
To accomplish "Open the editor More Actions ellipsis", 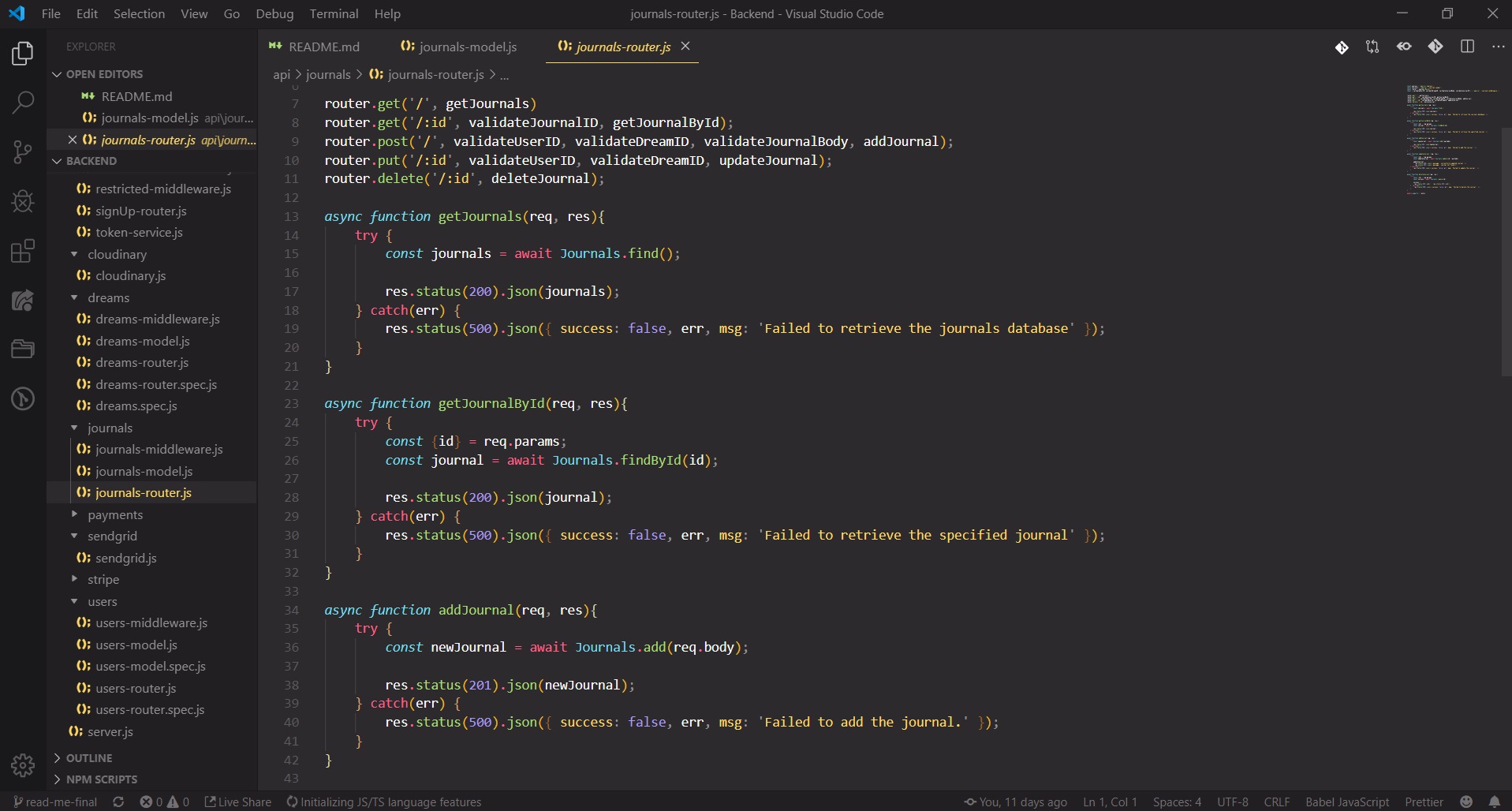I will [1498, 47].
